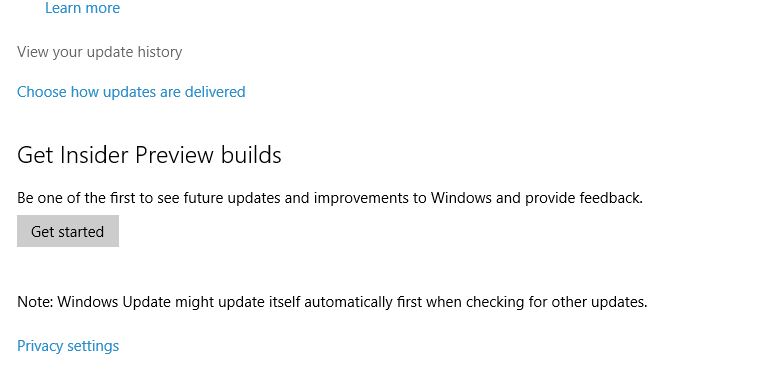
Task: Start joining Insider Preview via Get started
Action: [68, 231]
